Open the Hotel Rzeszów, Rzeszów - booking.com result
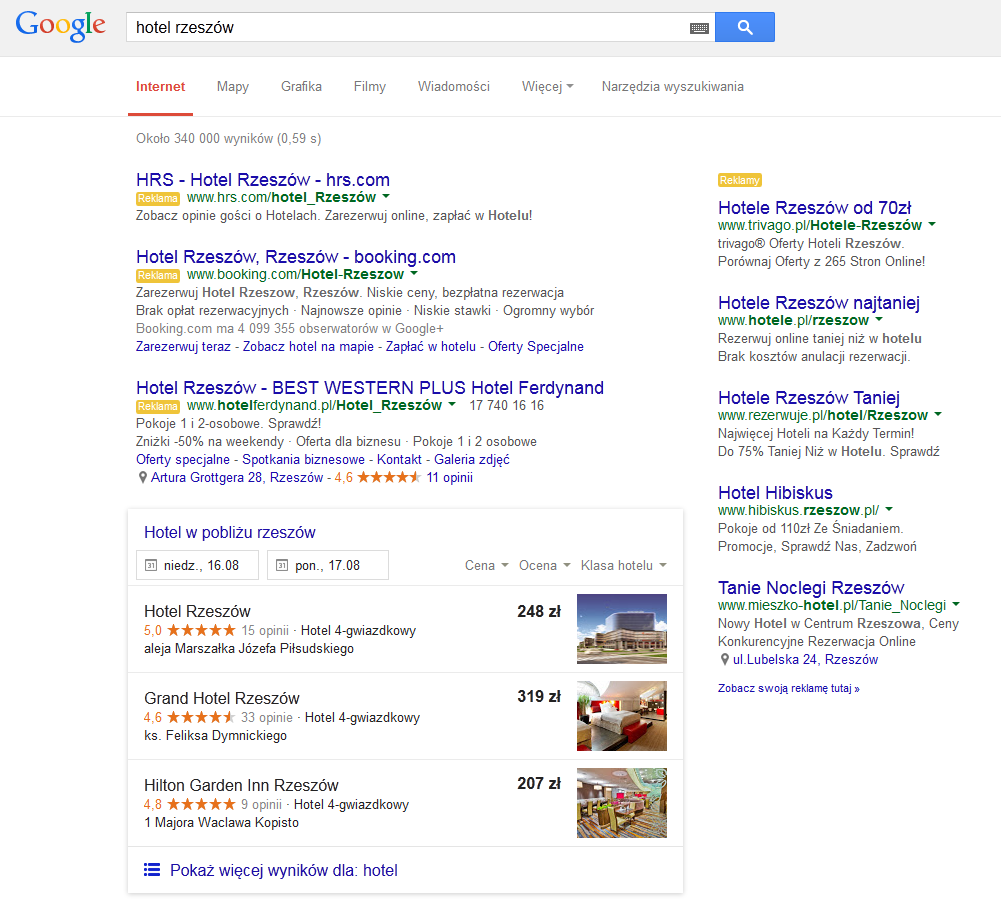The height and width of the screenshot is (904, 1001). [296, 257]
